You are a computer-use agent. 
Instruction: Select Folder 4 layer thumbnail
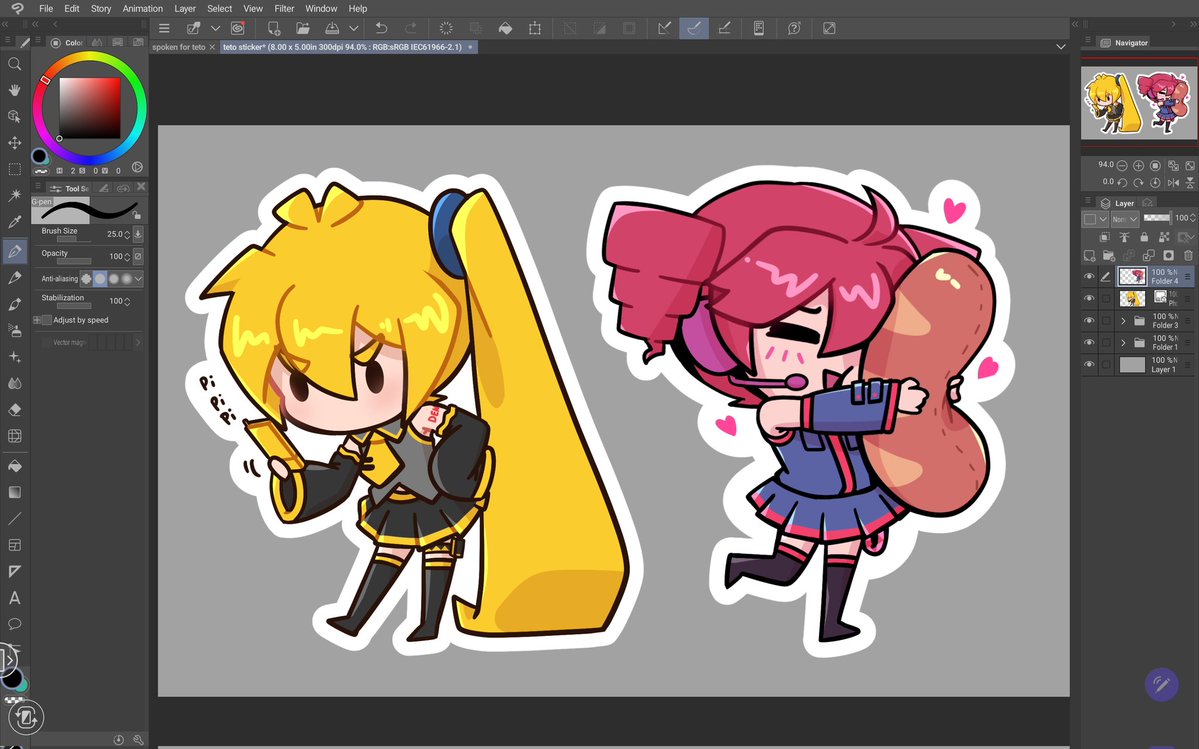[x=1132, y=276]
